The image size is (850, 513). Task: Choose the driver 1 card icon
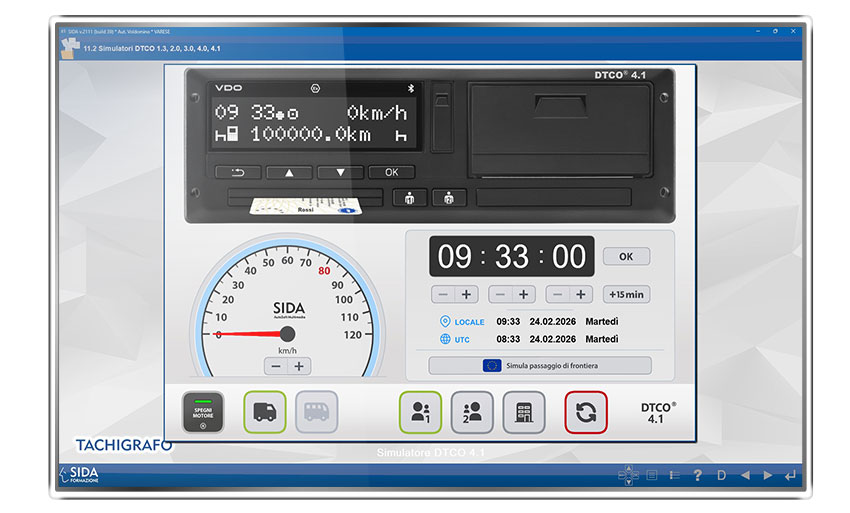(420, 412)
